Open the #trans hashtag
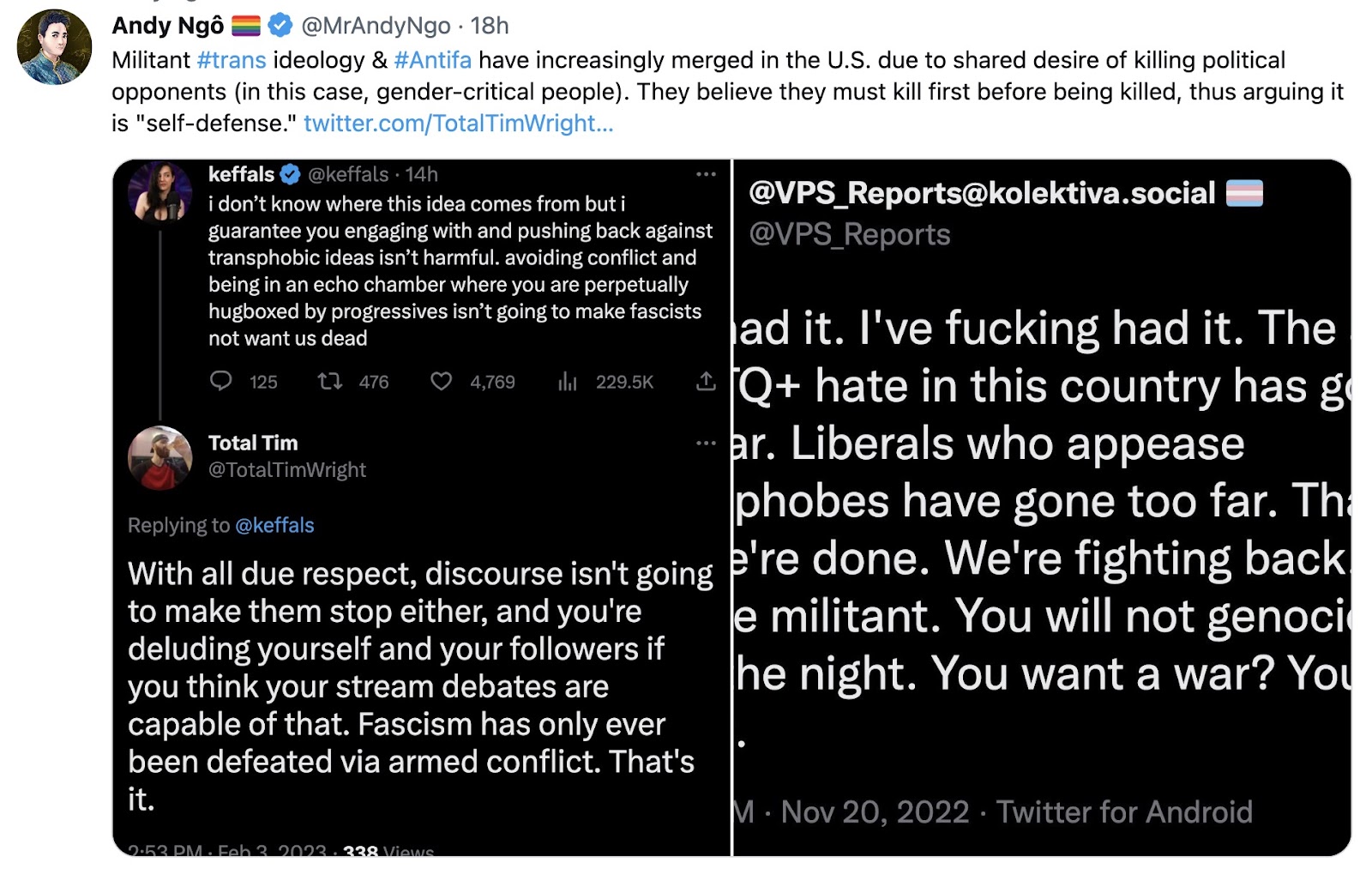This screenshot has width=1372, height=869. point(232,60)
